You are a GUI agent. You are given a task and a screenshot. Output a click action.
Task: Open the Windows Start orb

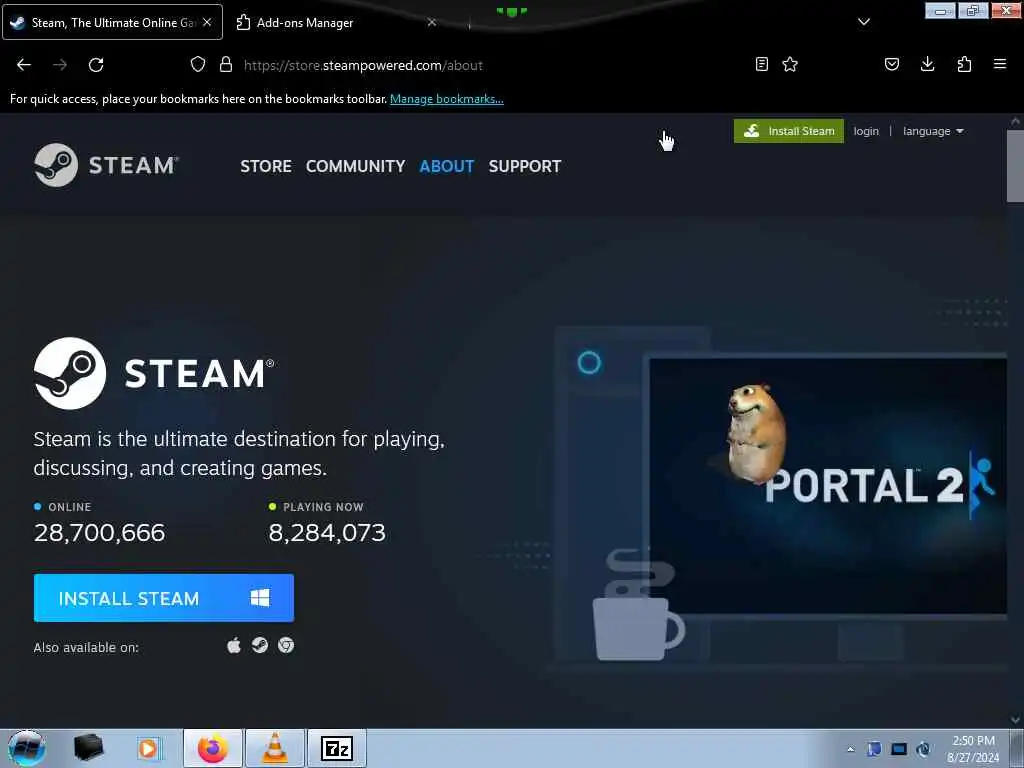tap(26, 748)
